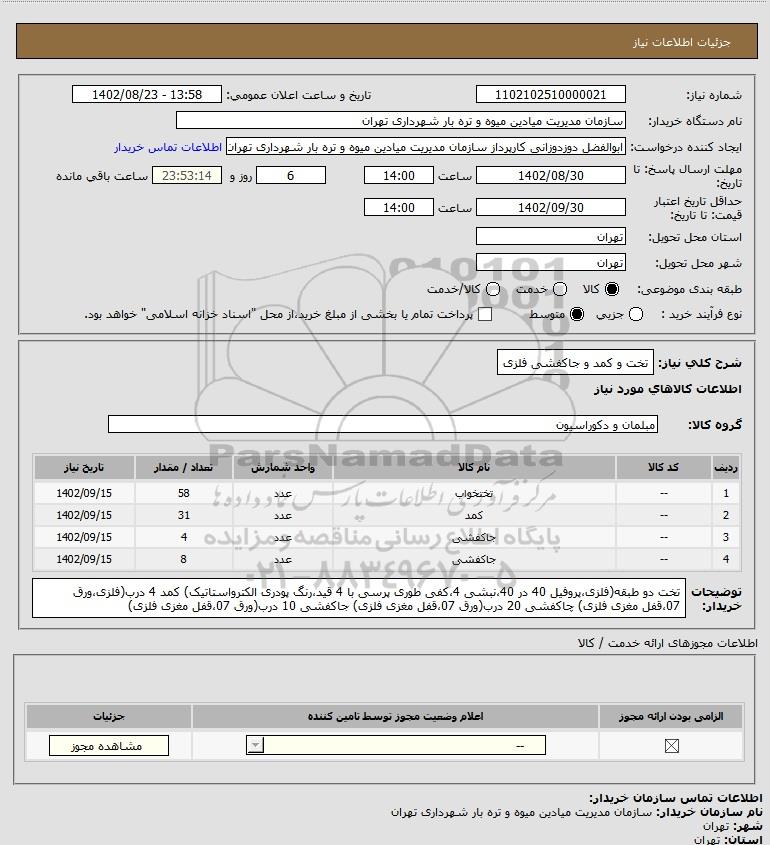The image size is (770, 845).
Task: Open the اعلام وضعیت مجوز dropdown
Action: pyautogui.click(x=396, y=746)
